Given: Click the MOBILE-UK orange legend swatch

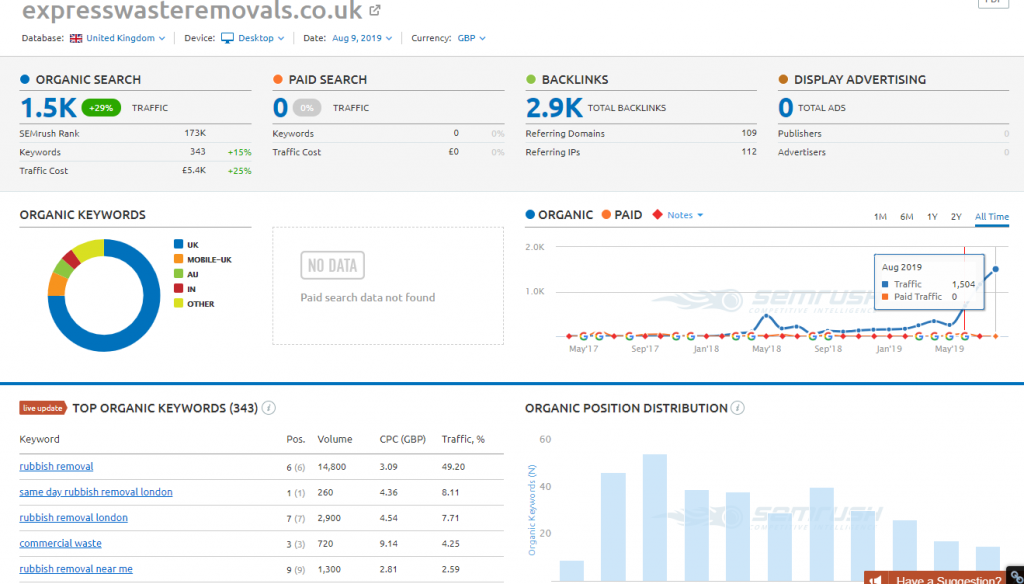Looking at the screenshot, I should [x=178, y=259].
